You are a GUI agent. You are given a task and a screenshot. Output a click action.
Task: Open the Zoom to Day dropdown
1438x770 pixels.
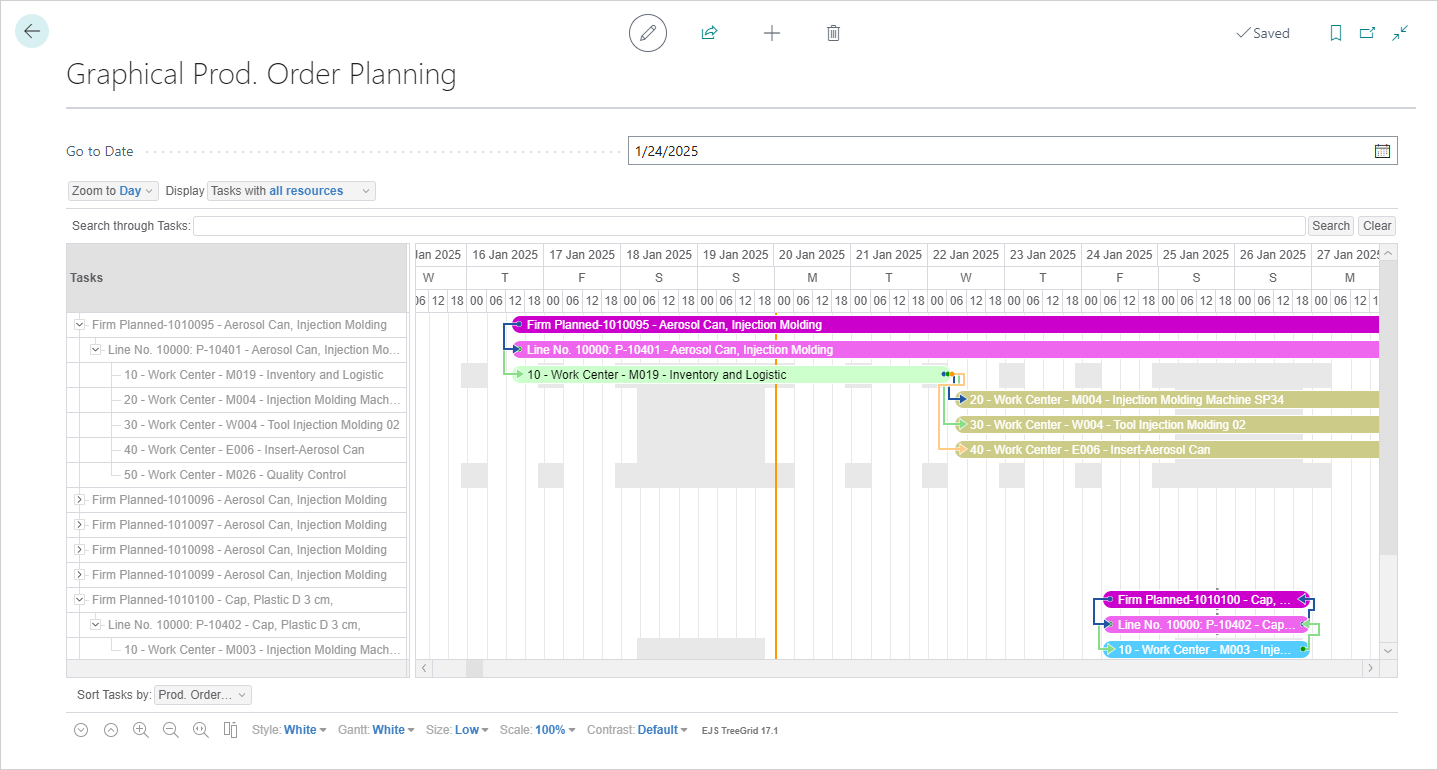113,190
